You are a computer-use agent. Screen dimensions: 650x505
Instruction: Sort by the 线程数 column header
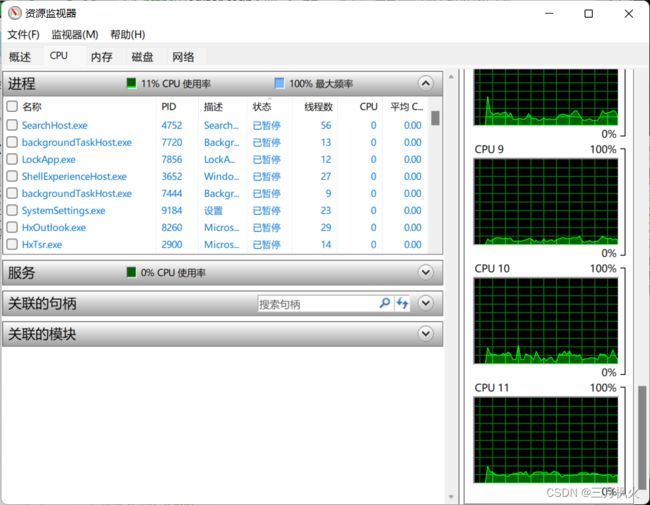pos(318,107)
